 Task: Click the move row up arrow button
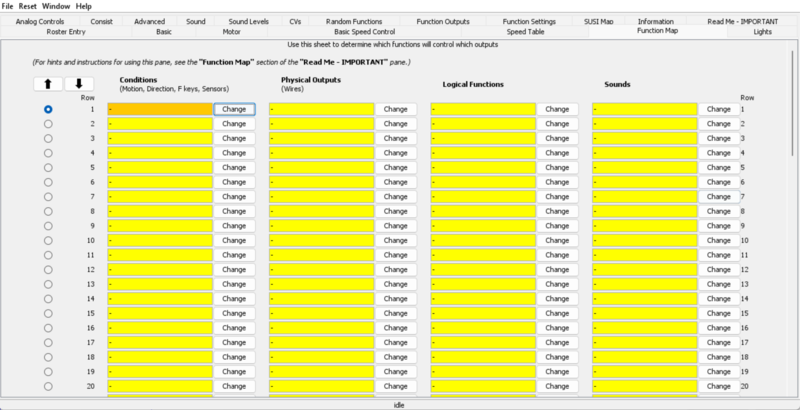coord(48,84)
